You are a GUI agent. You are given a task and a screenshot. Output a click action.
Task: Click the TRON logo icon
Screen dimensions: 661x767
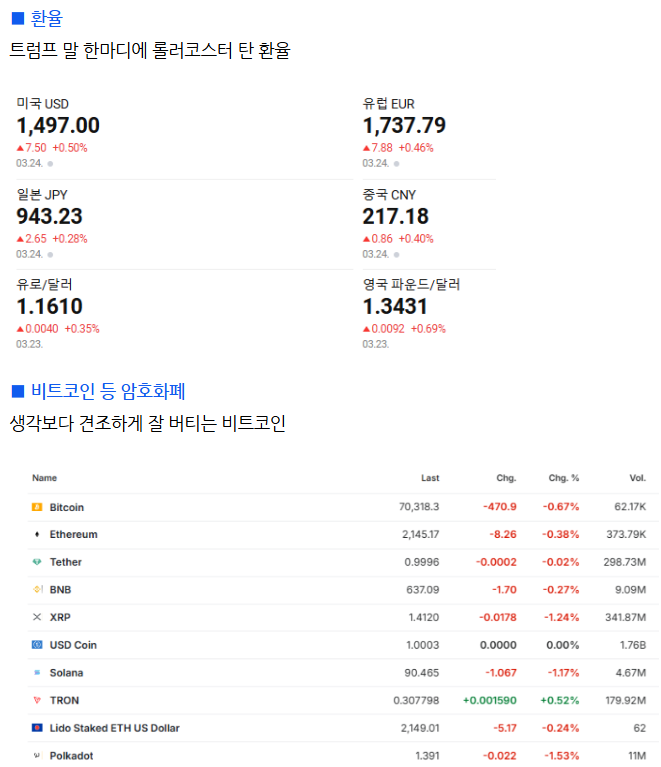tap(38, 700)
